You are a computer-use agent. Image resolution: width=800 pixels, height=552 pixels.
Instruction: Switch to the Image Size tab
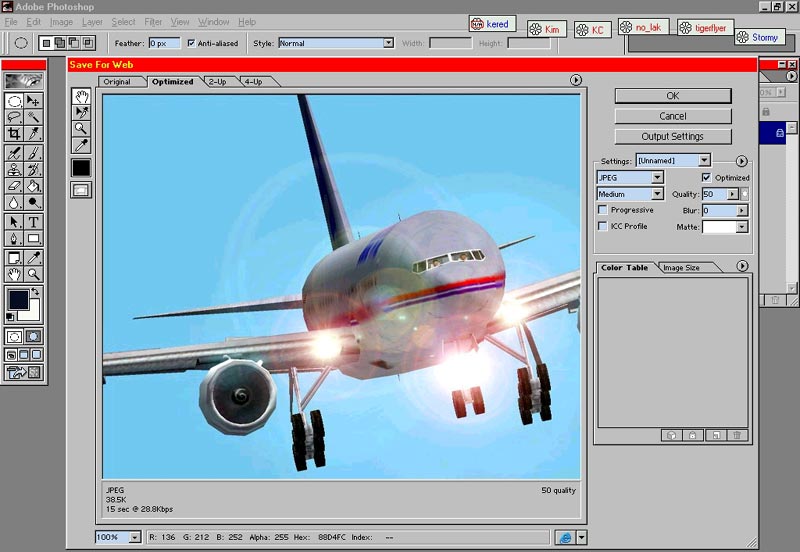click(681, 267)
